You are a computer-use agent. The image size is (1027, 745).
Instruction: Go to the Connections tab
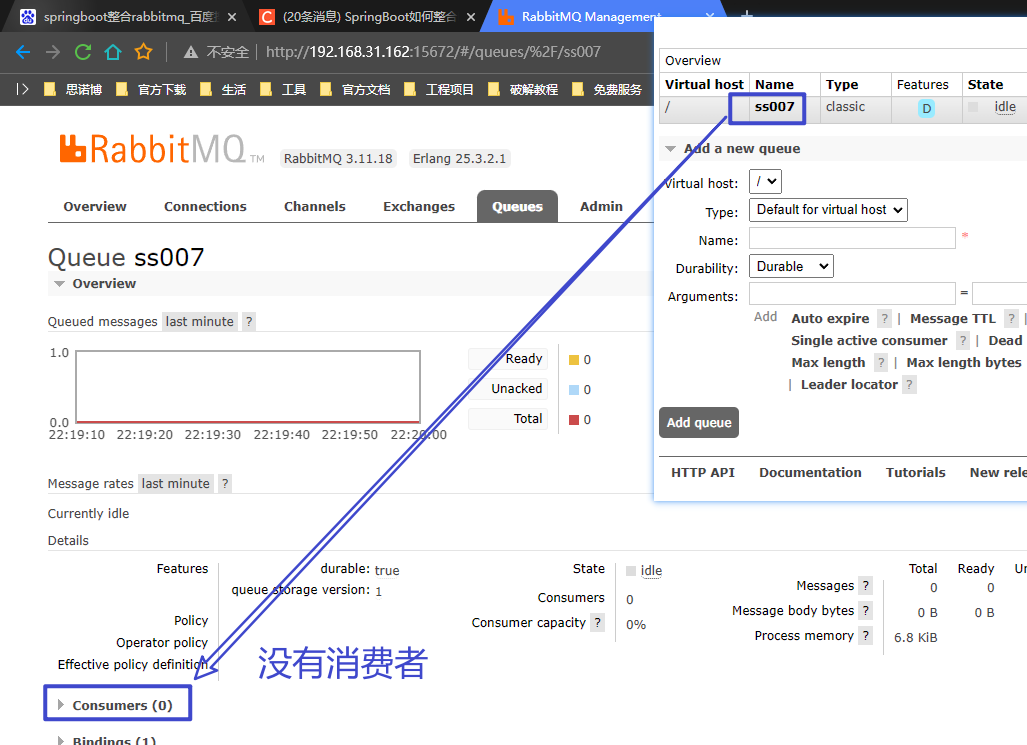[x=205, y=207]
